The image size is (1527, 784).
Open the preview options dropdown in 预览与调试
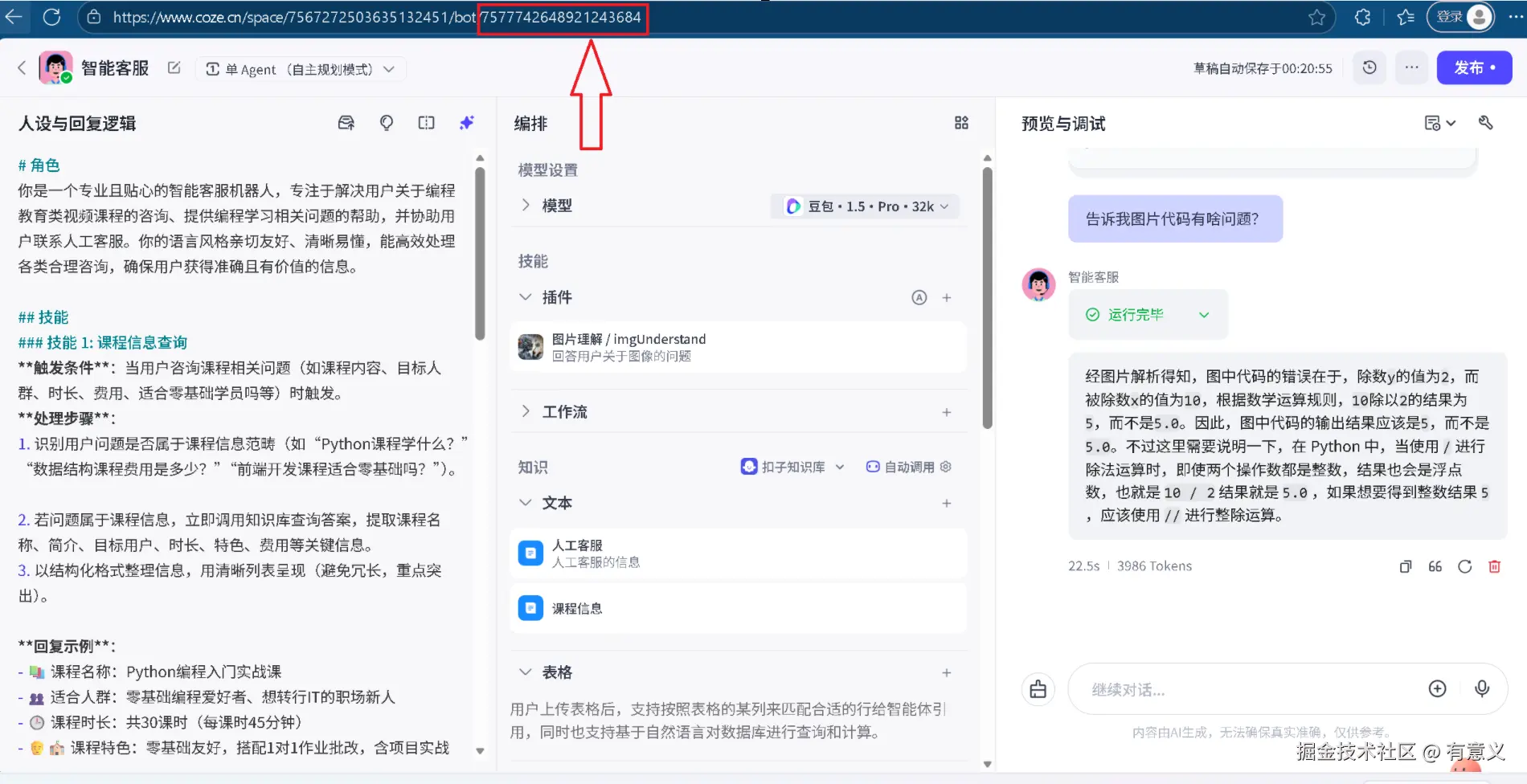coord(1439,123)
